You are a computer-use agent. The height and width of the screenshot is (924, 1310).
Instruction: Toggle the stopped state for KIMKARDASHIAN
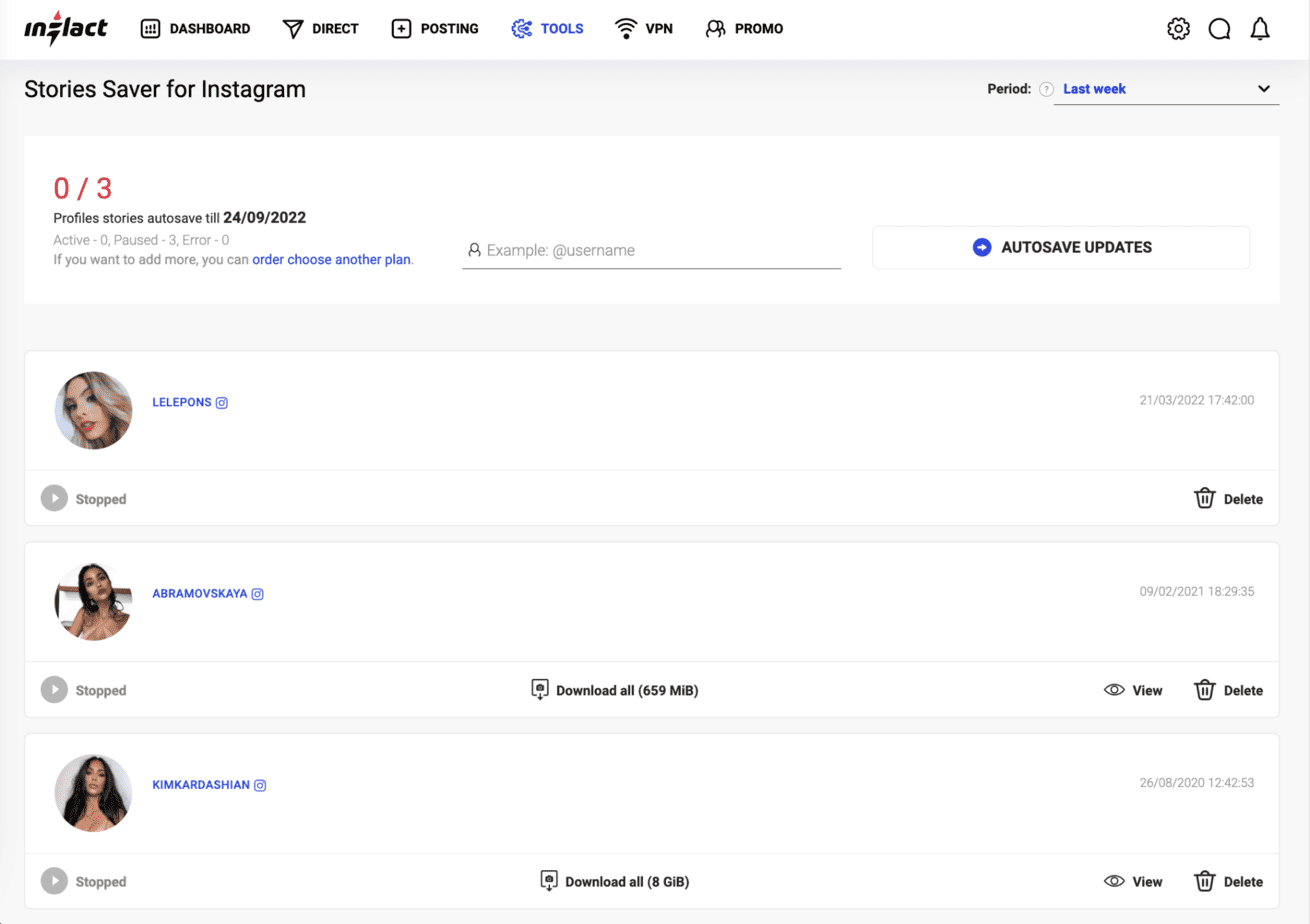point(54,881)
